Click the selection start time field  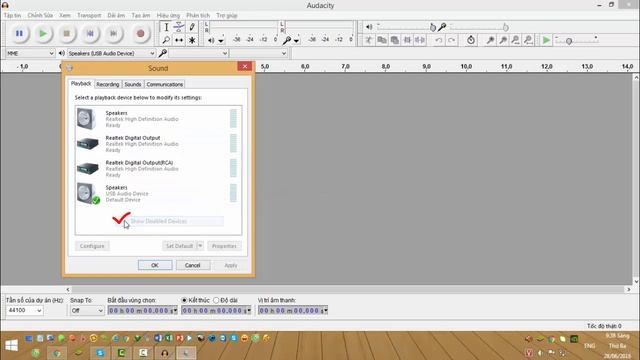click(142, 311)
